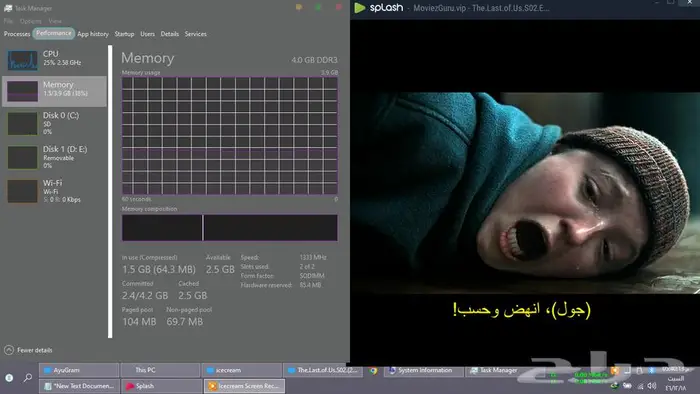Maximize the Task Manager window

click(318, 7)
